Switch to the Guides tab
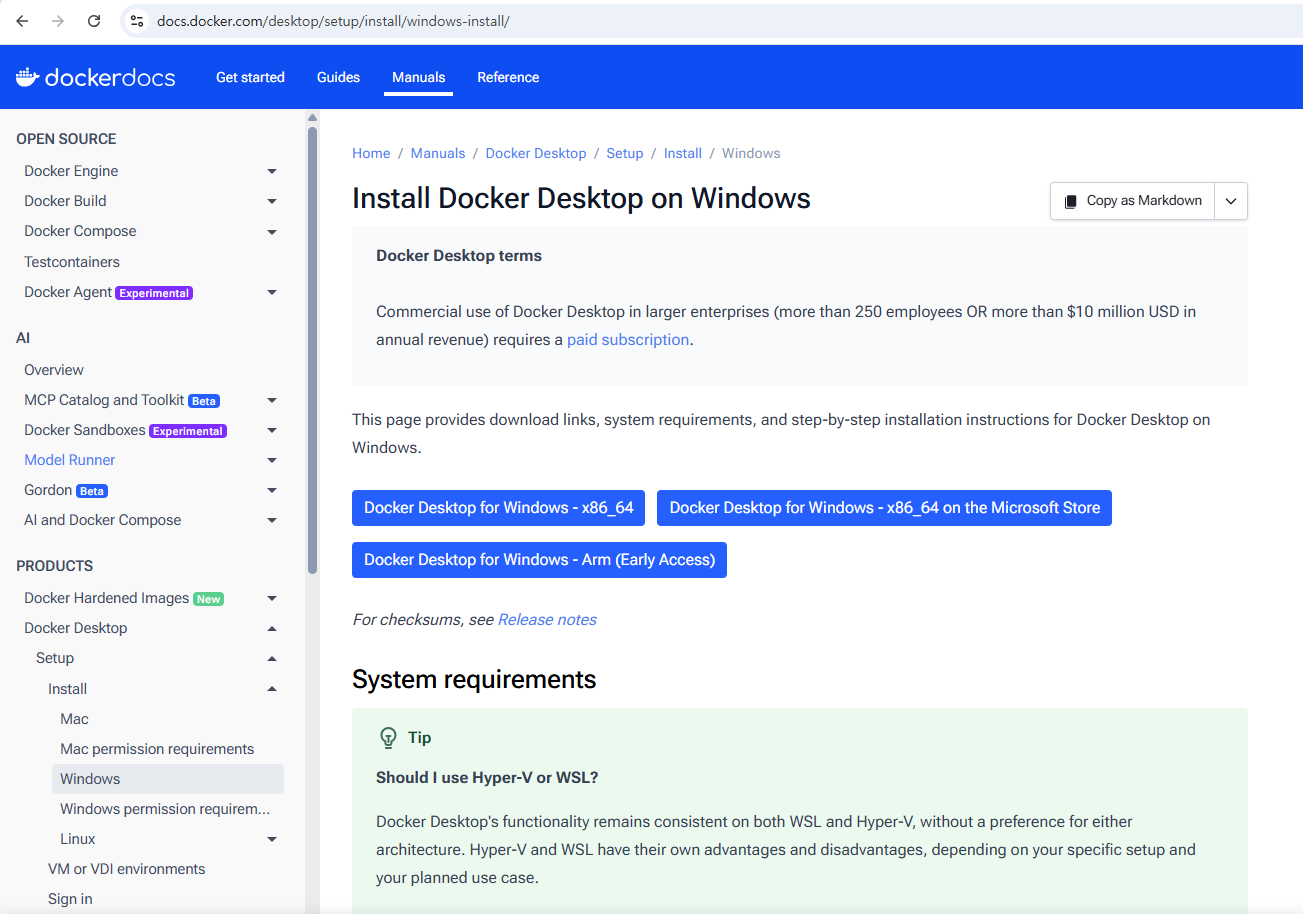 click(338, 77)
